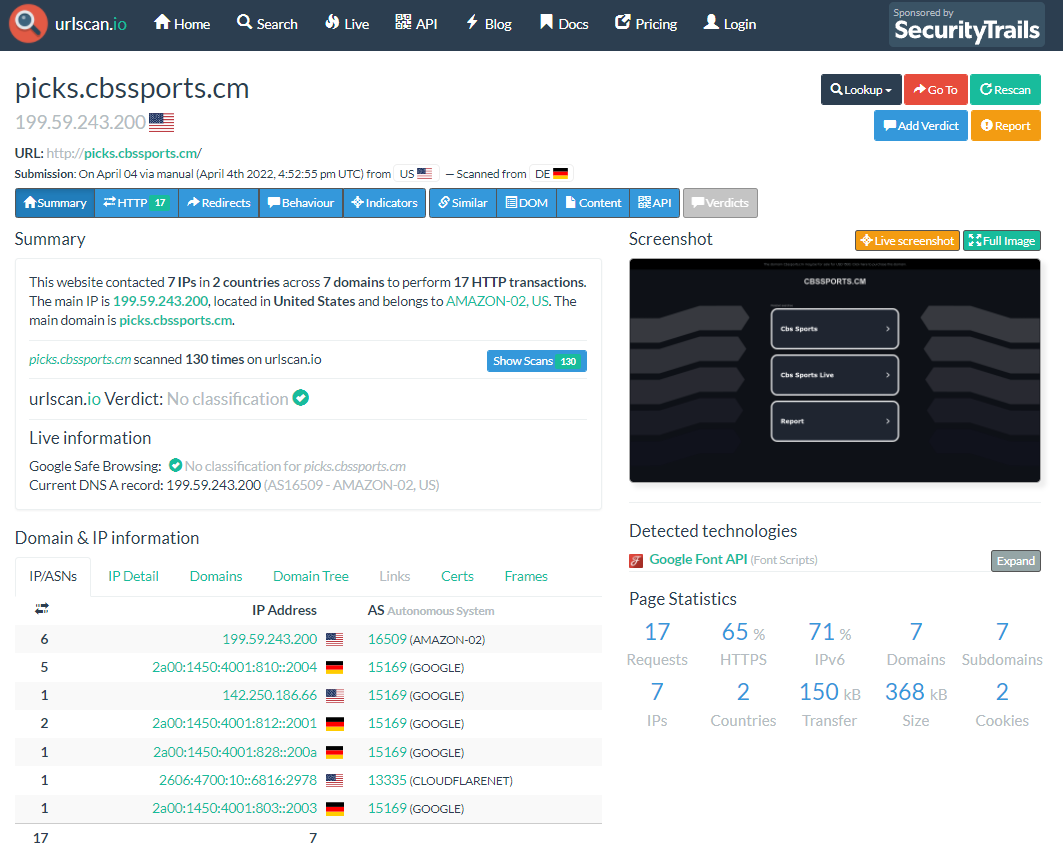Open the Google Font API technology link
This screenshot has height=861, width=1063.
(698, 559)
